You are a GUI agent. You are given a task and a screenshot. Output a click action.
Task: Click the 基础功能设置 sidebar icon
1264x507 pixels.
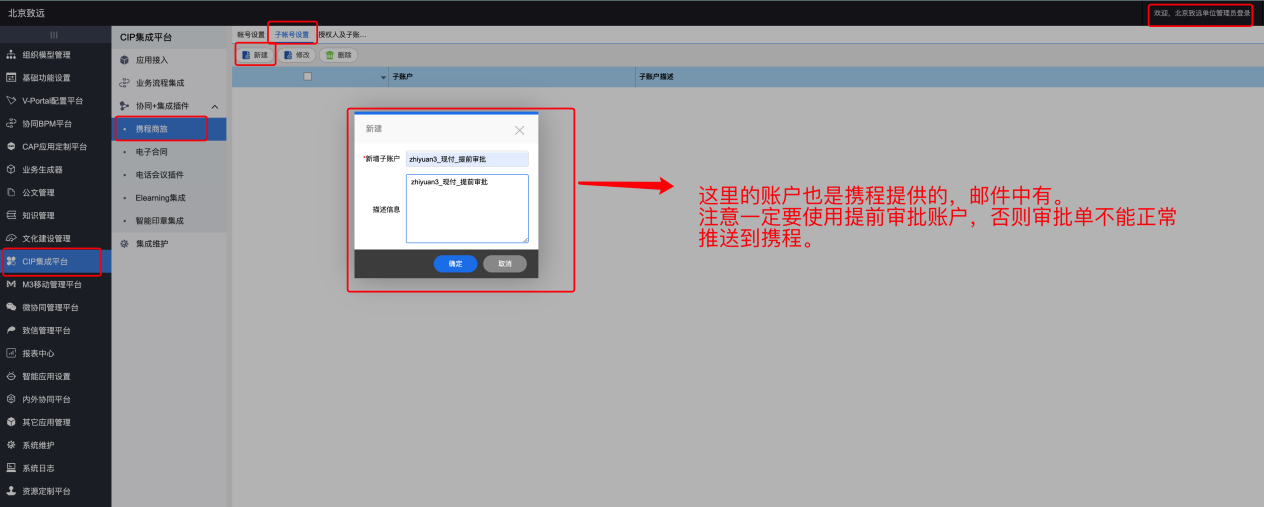pyautogui.click(x=11, y=78)
